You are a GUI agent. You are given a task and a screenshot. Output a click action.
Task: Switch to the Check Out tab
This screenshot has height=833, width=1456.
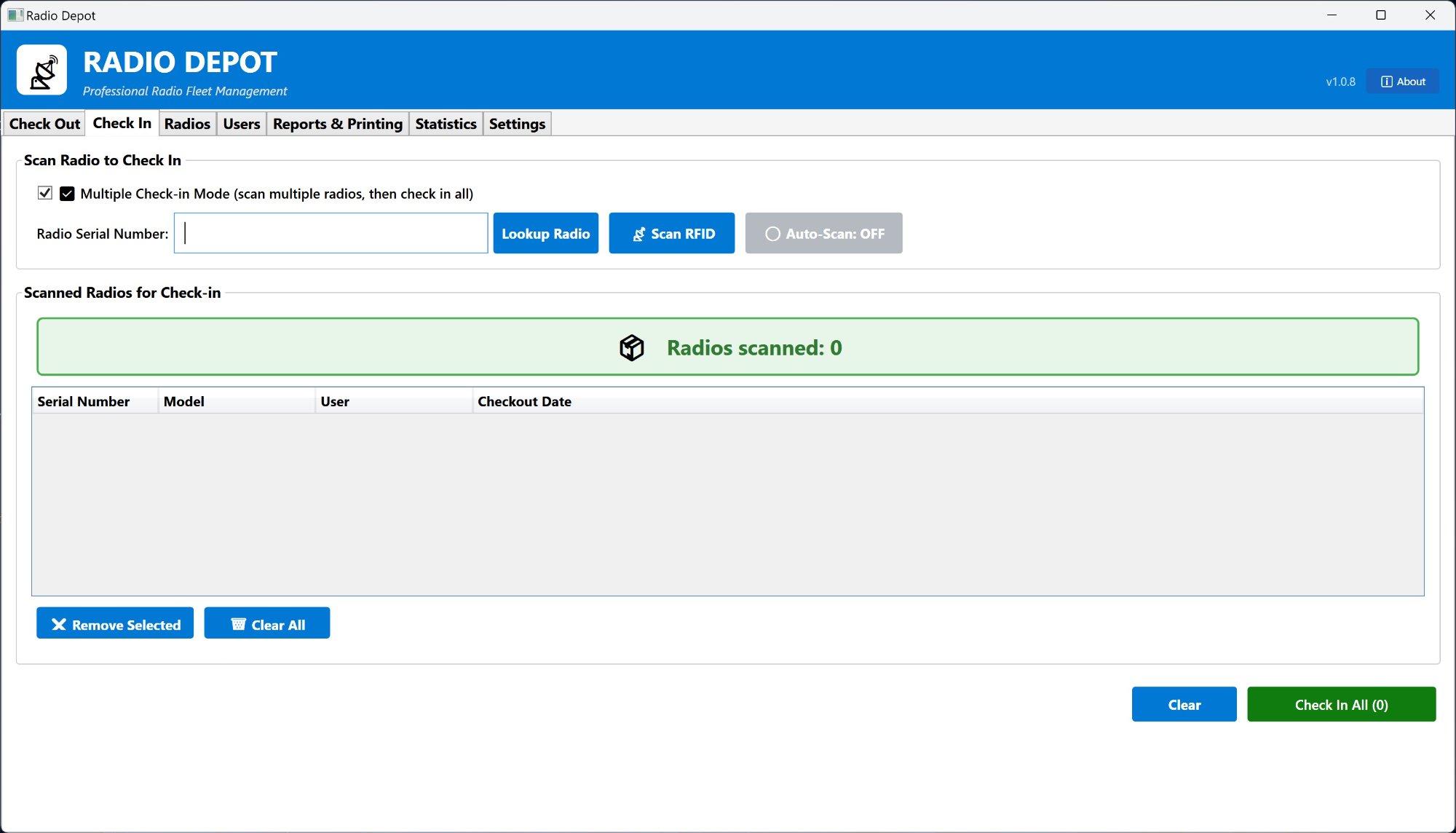pyautogui.click(x=44, y=124)
